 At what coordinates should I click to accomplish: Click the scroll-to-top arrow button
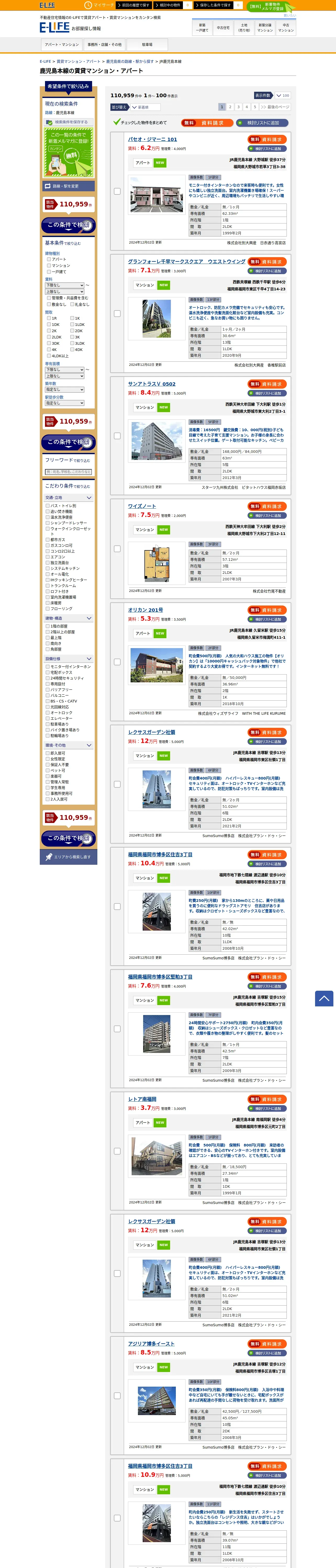(324, 998)
